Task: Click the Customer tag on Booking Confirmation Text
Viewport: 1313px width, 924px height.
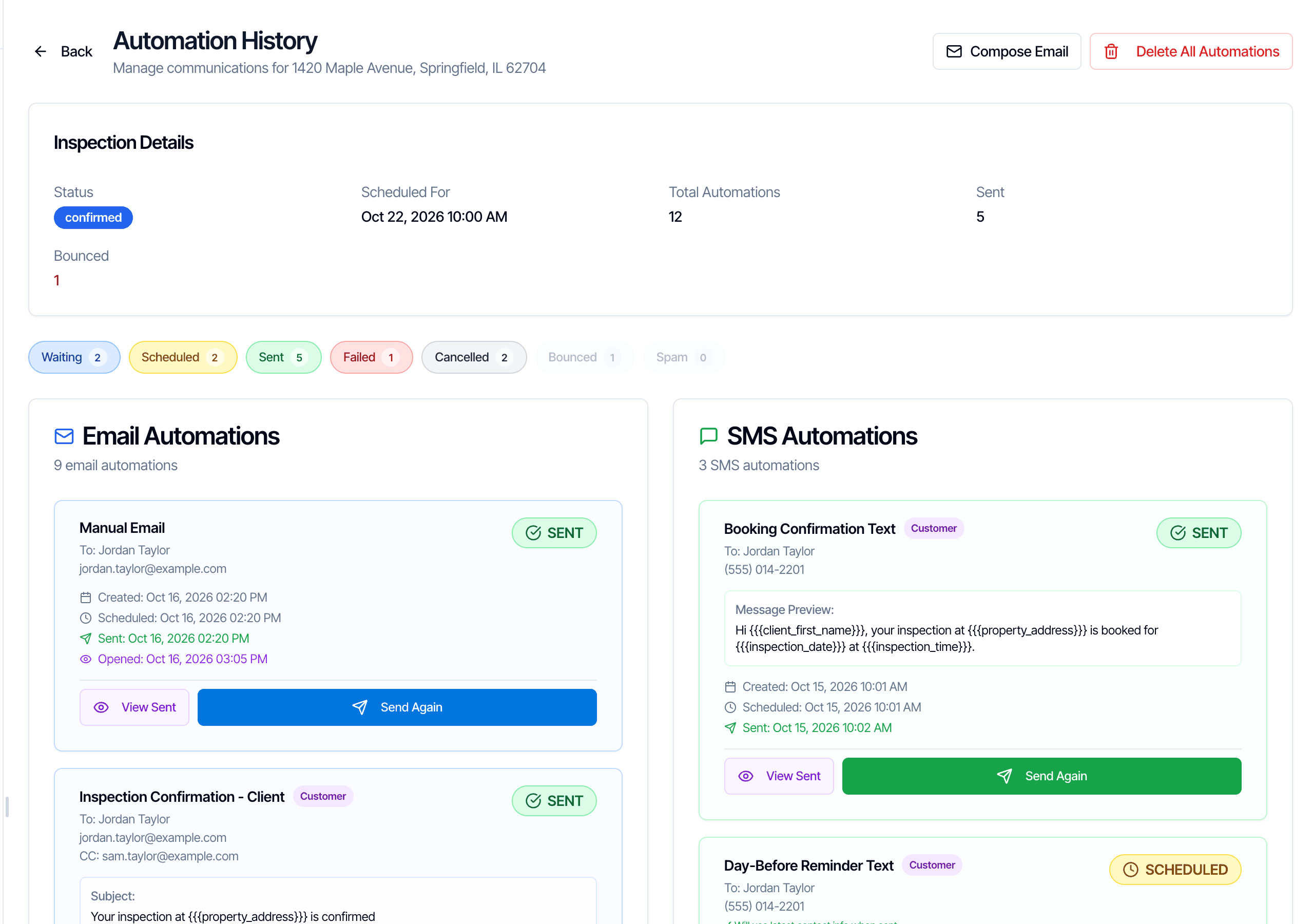Action: 934,528
